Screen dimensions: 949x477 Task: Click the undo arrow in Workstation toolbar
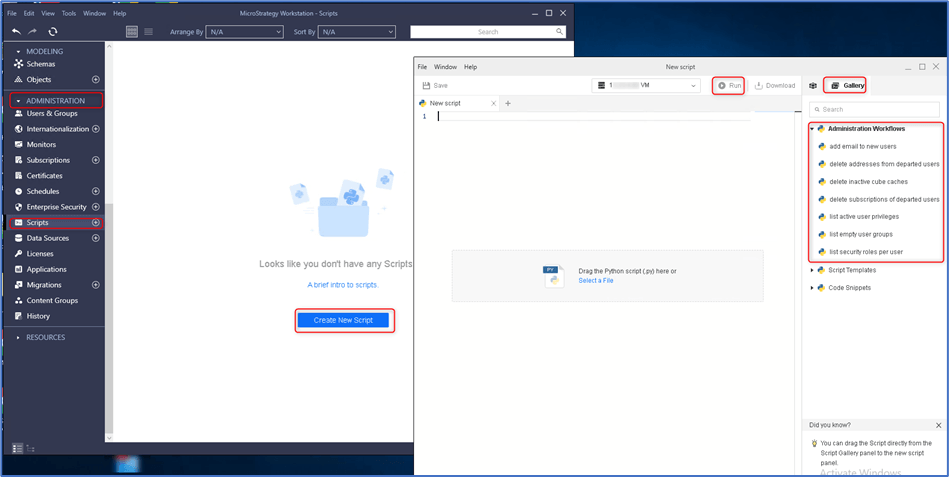point(16,31)
